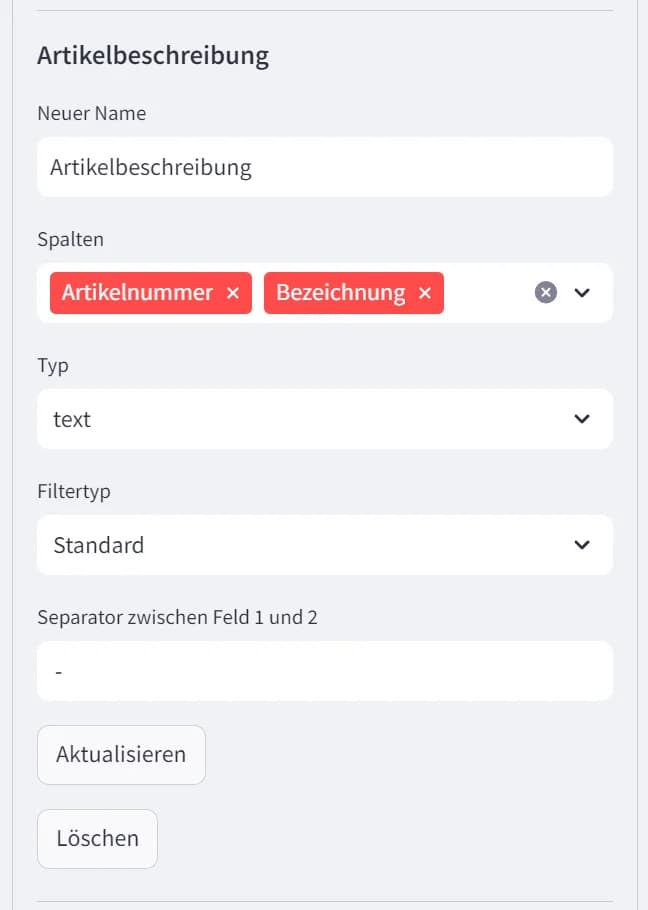Click the "Filtertyp" field label
Image resolution: width=648 pixels, height=910 pixels.
pos(75,491)
